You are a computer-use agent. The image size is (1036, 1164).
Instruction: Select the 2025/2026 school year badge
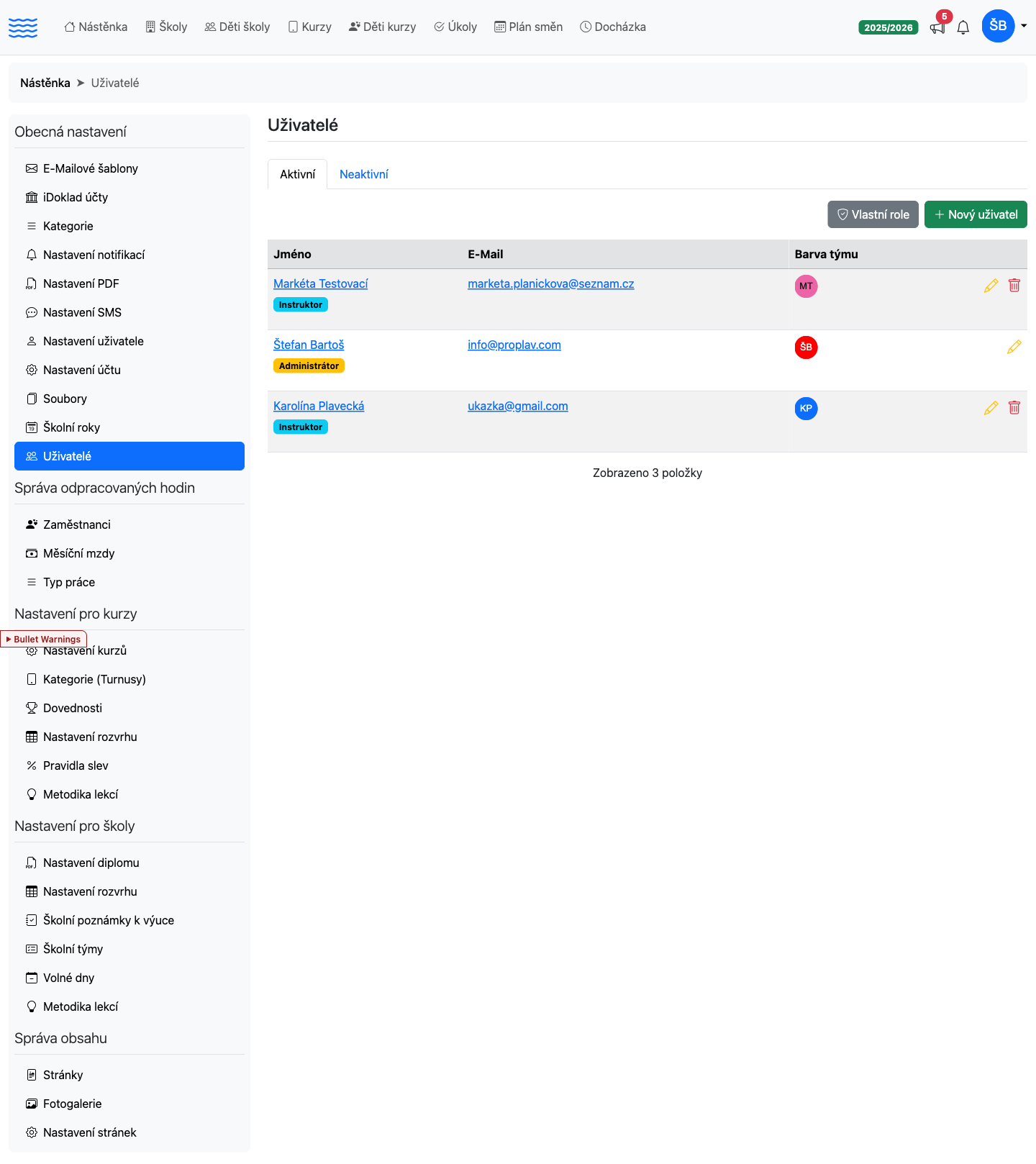[x=889, y=27]
